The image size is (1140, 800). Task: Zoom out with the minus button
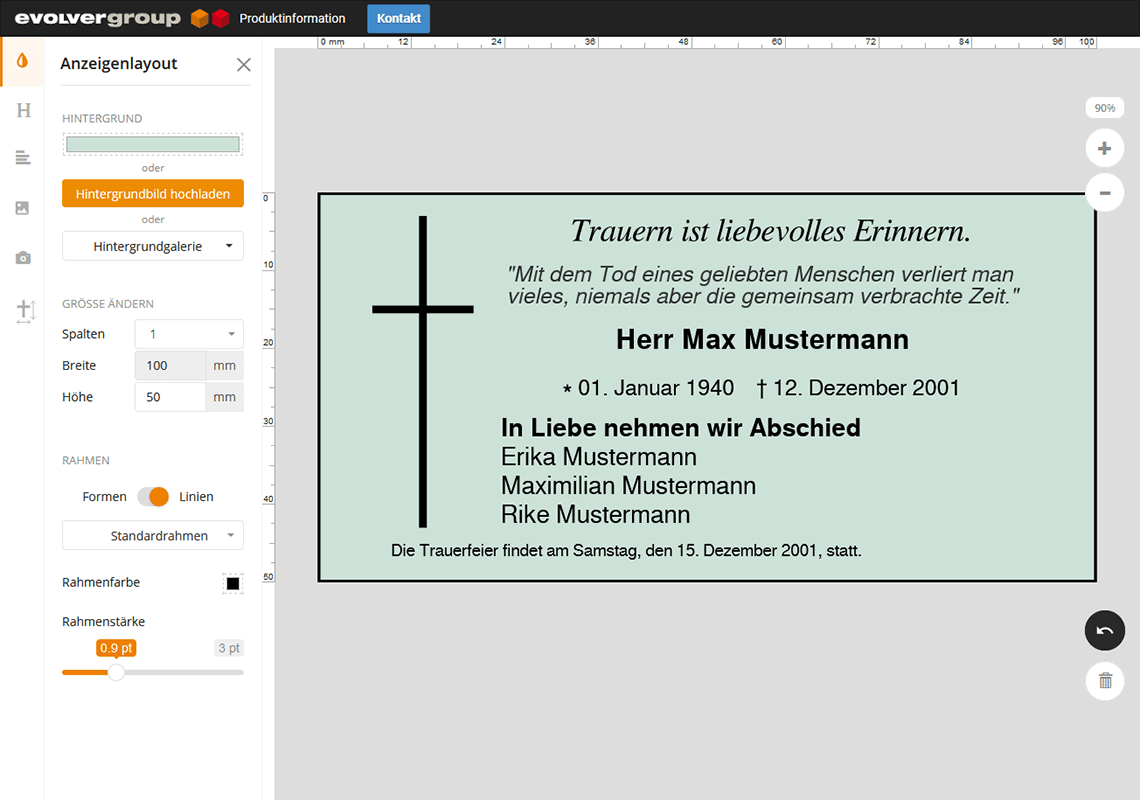coord(1104,192)
